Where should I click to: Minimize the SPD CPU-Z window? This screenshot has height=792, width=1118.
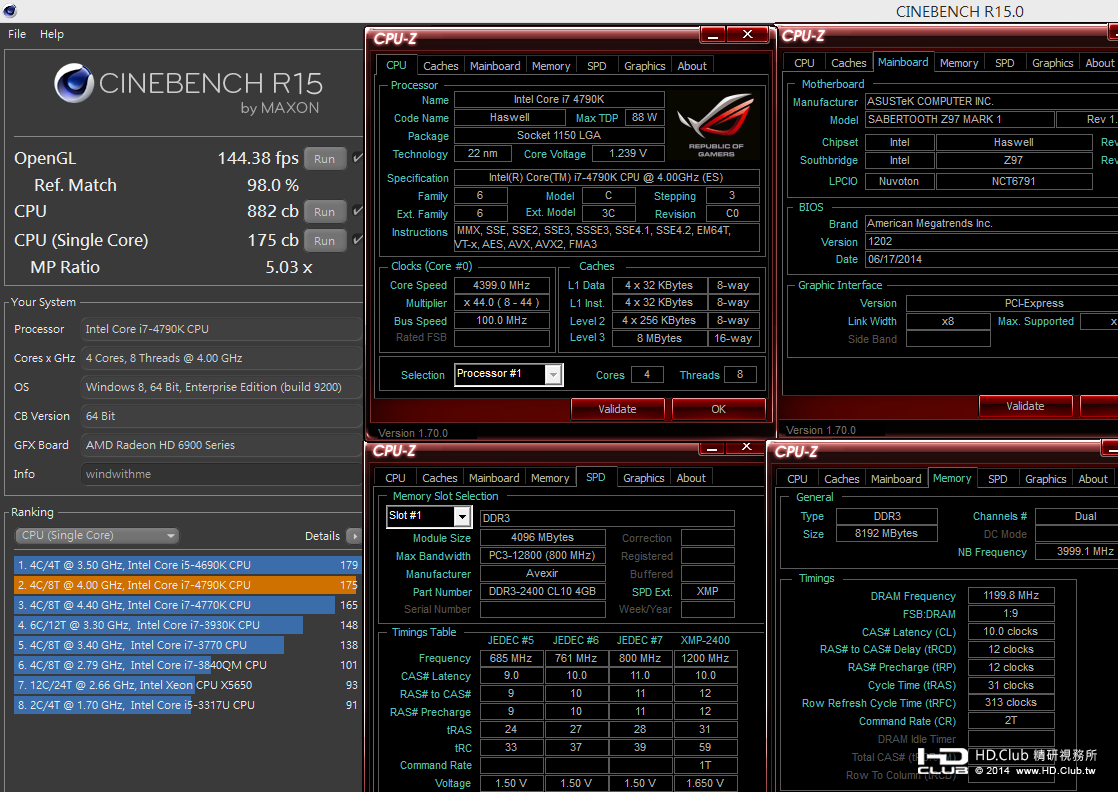(x=712, y=448)
